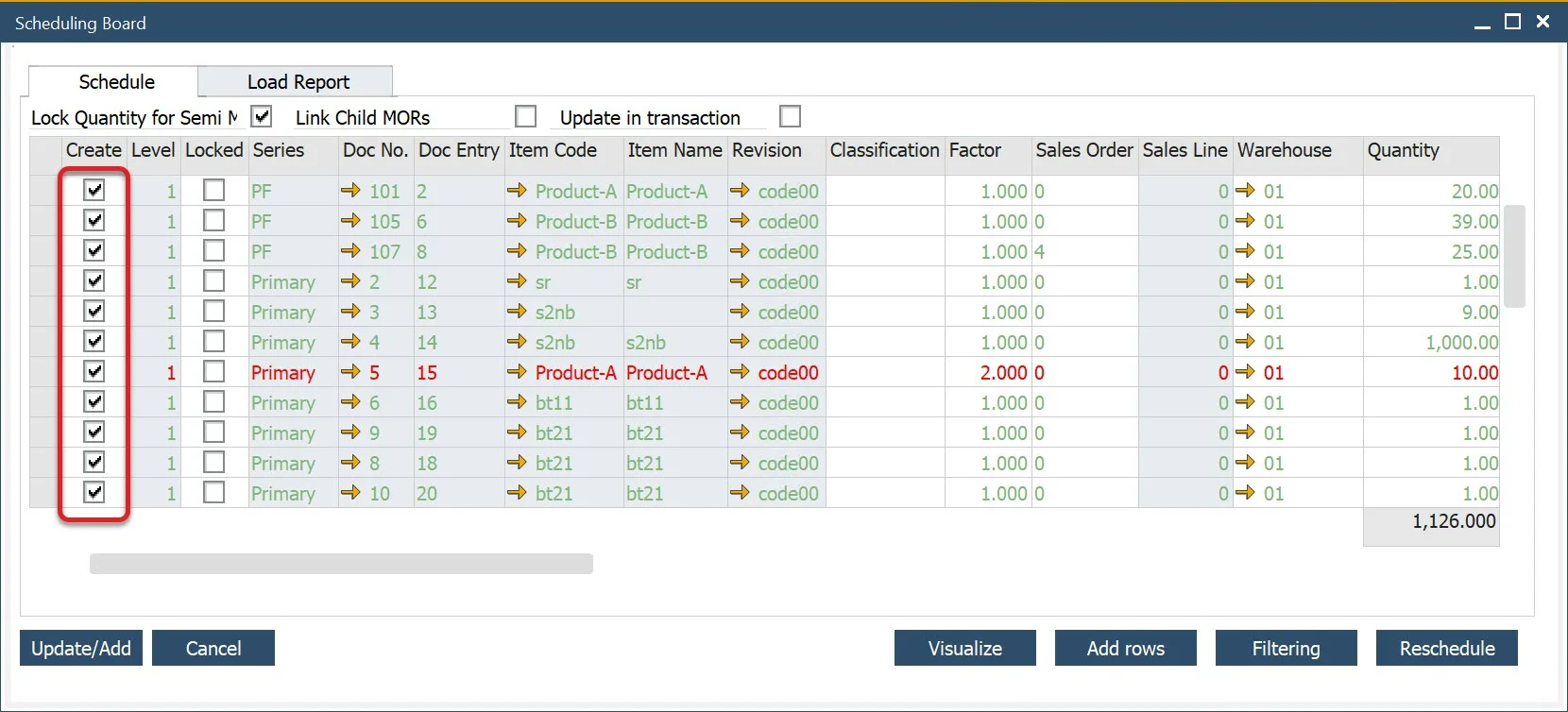Follow link arrow for item code bt11
Screen dimensions: 1568x712
(x=517, y=402)
